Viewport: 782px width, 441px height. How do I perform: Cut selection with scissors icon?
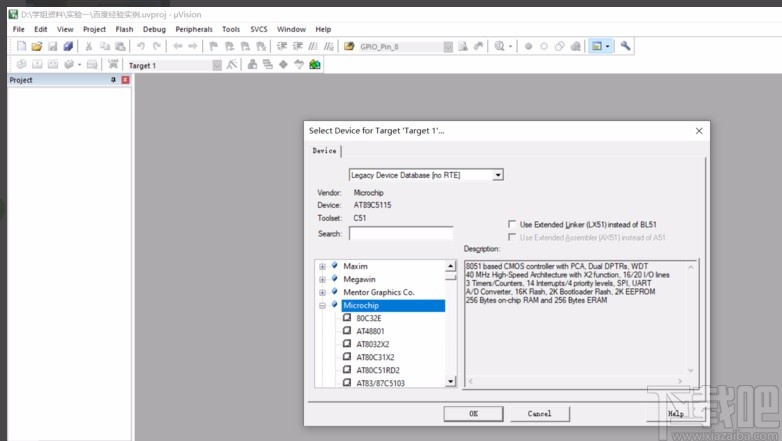(x=89, y=46)
